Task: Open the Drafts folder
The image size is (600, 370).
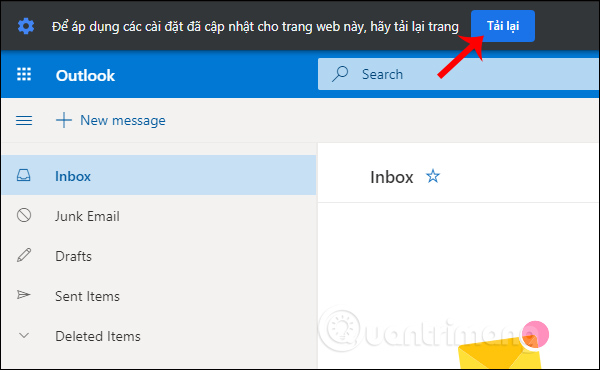Action: (158, 256)
